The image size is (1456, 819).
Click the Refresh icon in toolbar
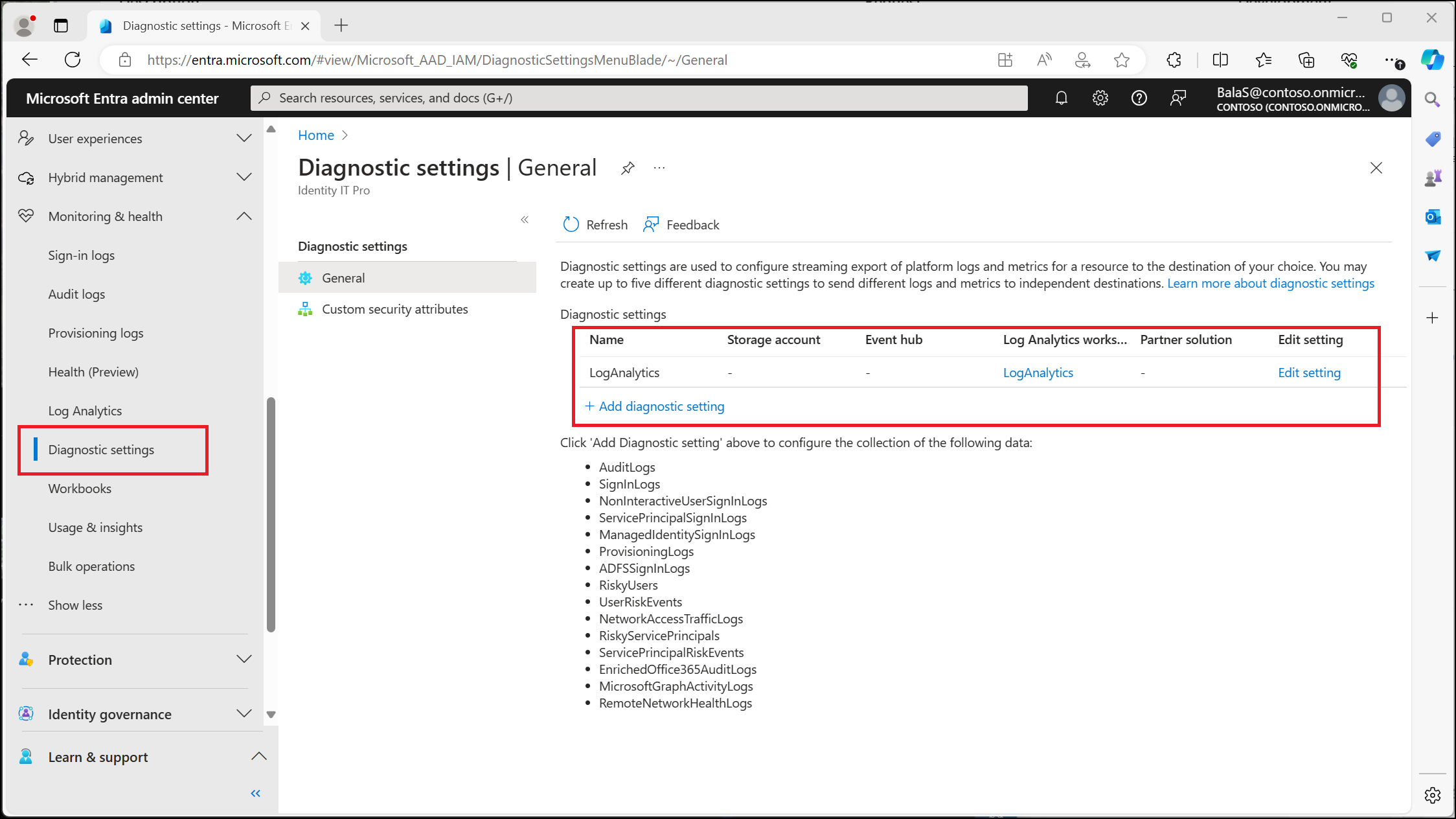pyautogui.click(x=571, y=224)
